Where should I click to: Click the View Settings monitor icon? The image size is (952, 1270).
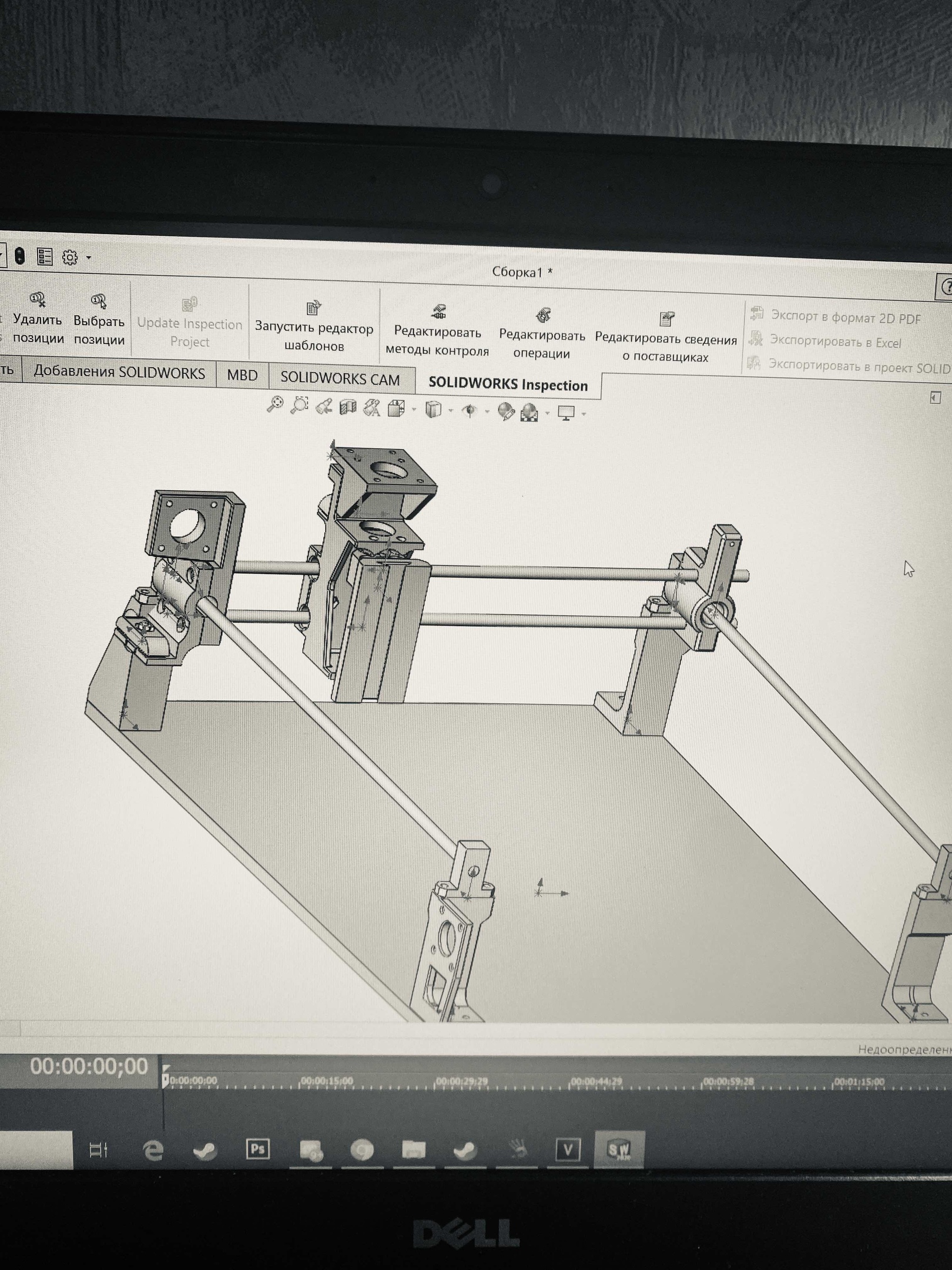click(x=566, y=413)
